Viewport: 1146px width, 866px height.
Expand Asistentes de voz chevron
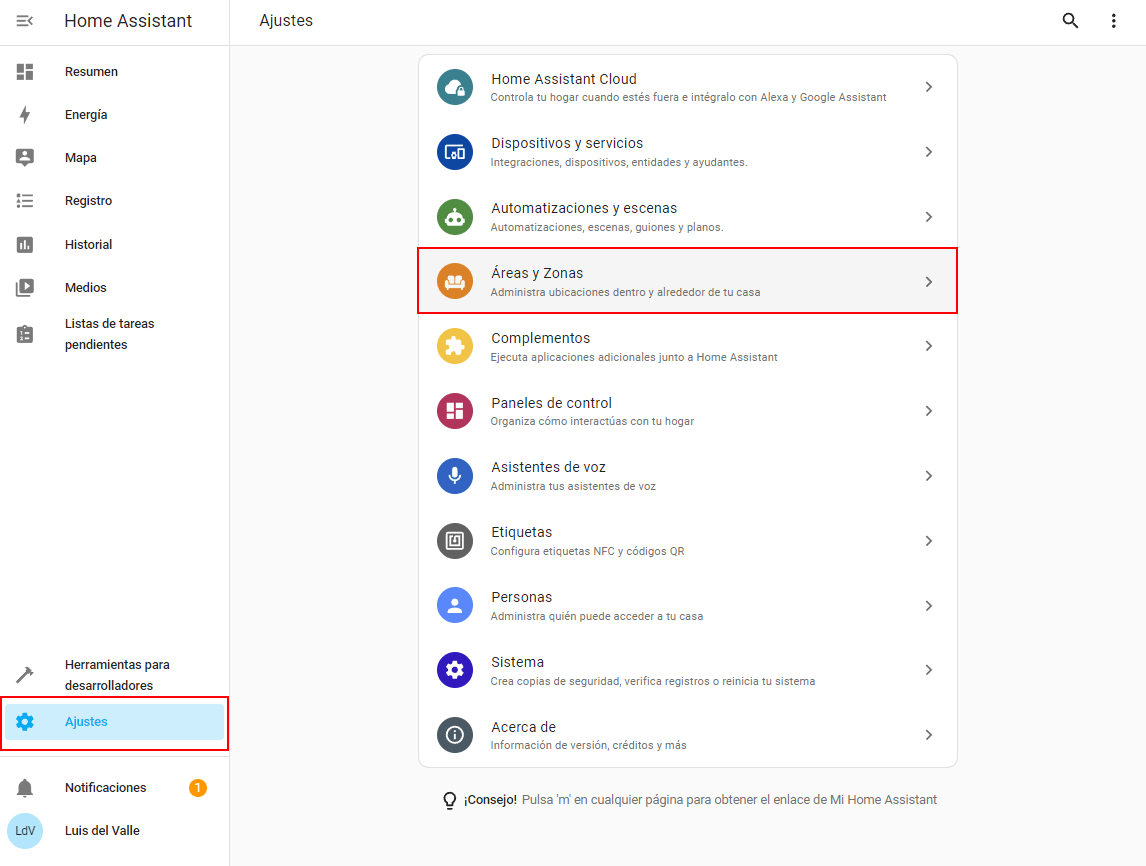[928, 476]
